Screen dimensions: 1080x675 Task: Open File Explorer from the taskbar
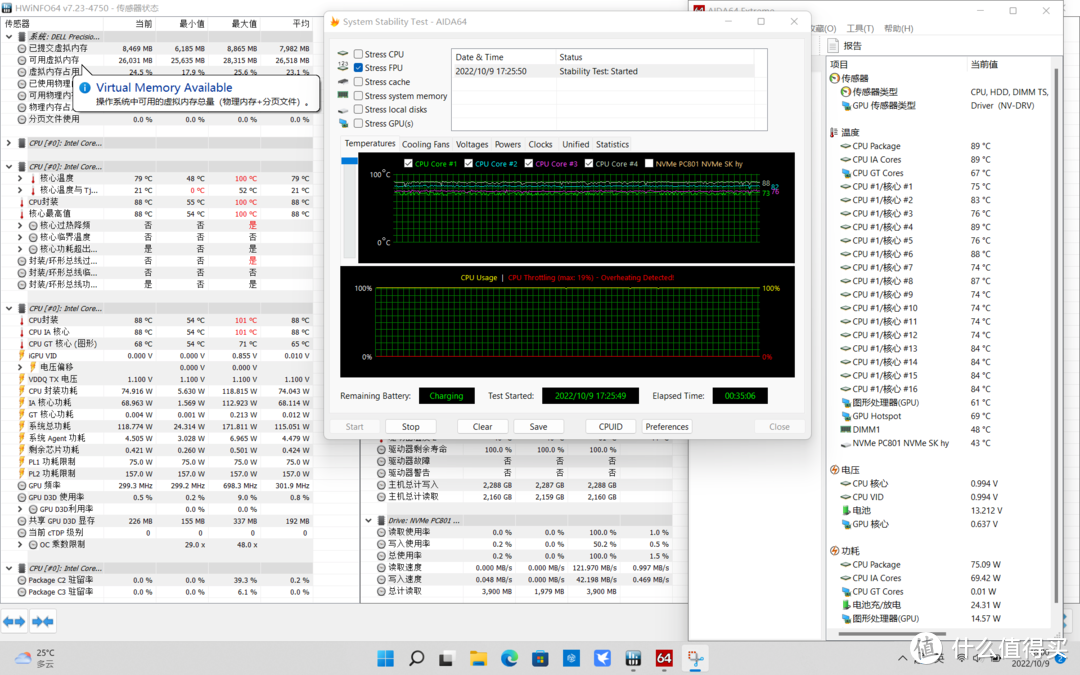(x=478, y=658)
